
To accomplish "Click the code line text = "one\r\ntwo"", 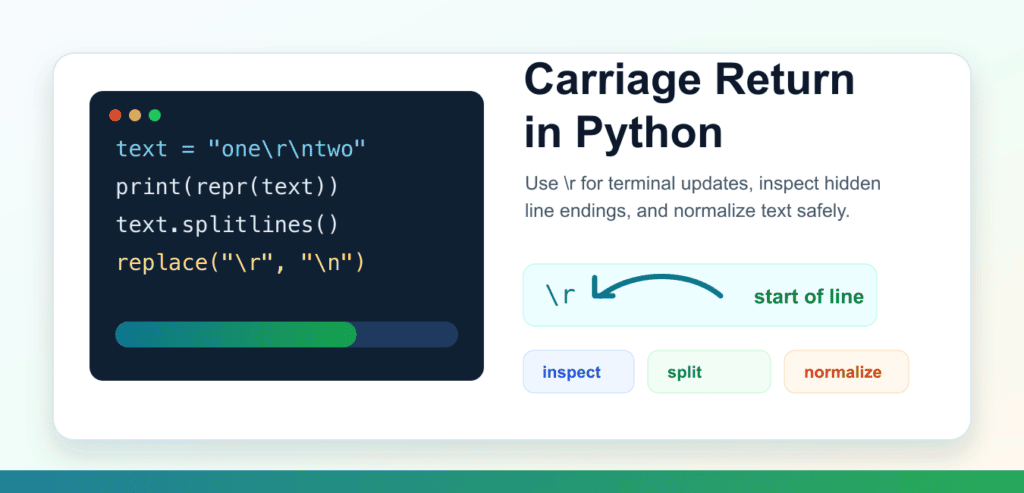I will (x=241, y=149).
